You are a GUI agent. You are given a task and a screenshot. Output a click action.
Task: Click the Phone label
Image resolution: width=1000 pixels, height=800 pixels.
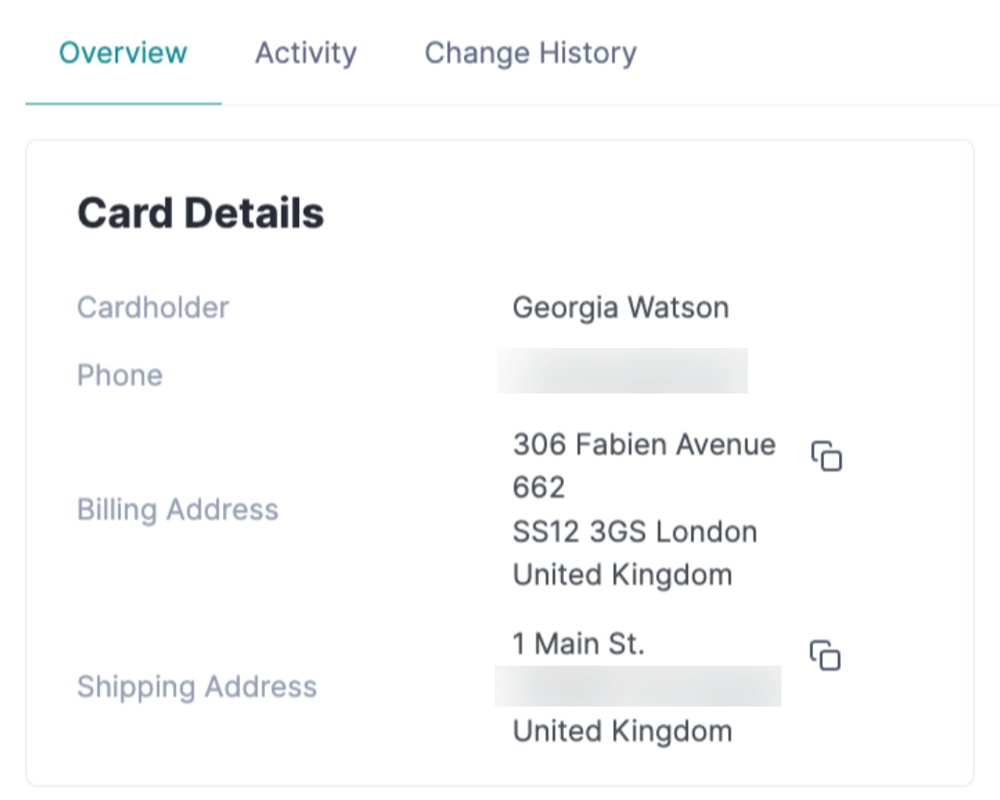point(120,375)
